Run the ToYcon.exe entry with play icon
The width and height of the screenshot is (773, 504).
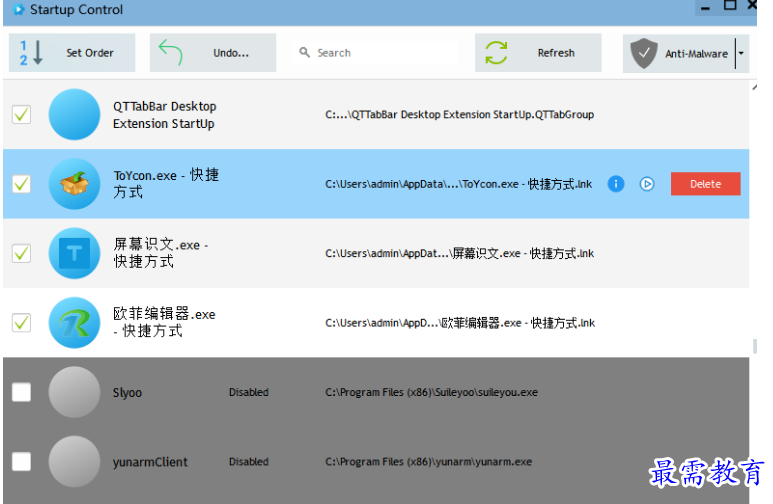coord(647,184)
